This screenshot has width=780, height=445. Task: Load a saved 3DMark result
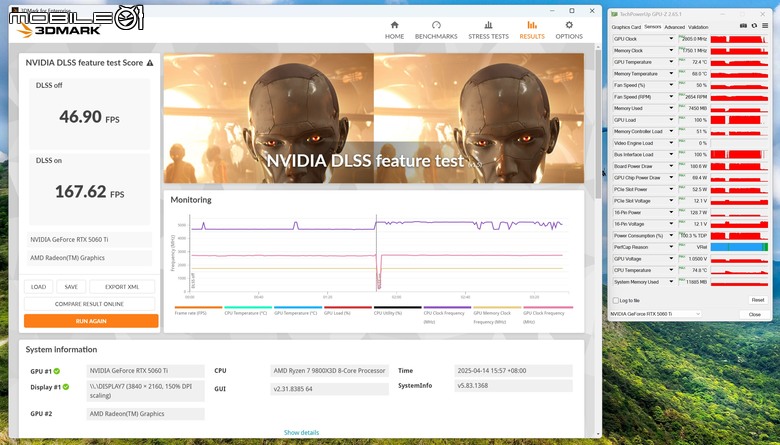(38, 287)
